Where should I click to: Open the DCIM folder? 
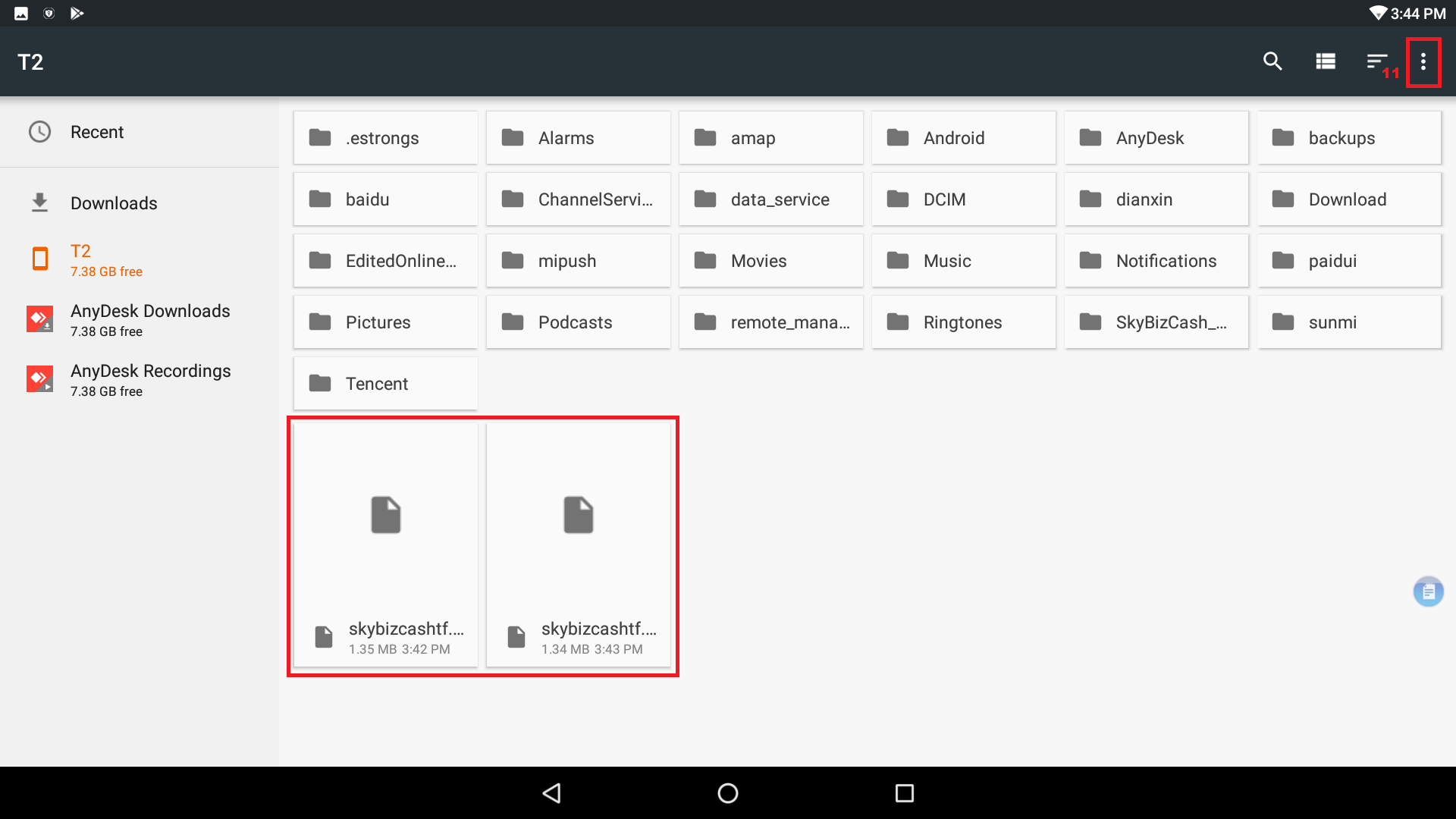[x=963, y=199]
